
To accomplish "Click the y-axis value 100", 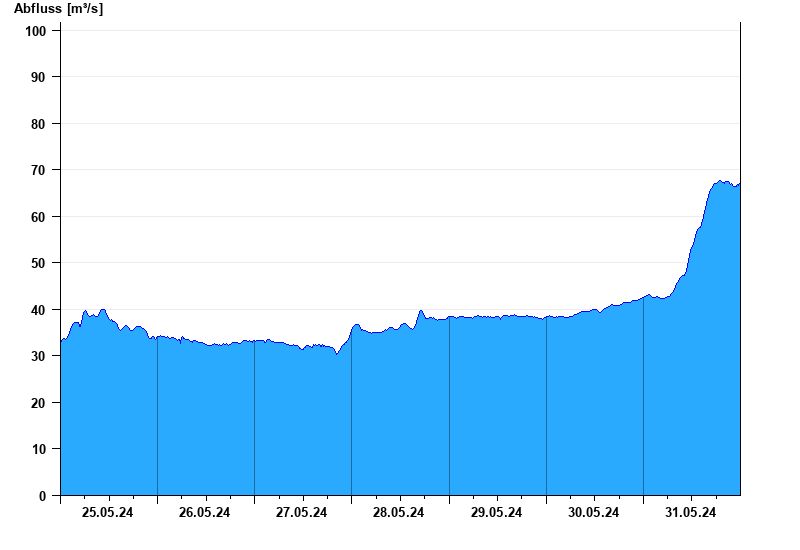I will (x=36, y=31).
